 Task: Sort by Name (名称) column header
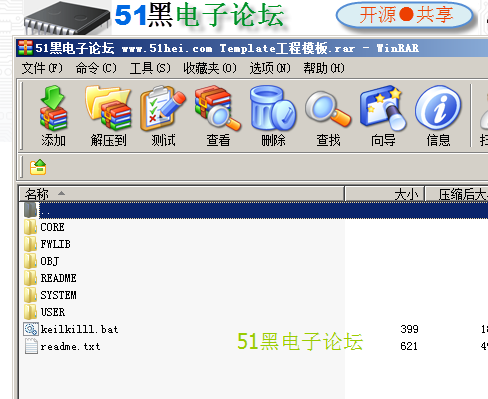coord(182,194)
